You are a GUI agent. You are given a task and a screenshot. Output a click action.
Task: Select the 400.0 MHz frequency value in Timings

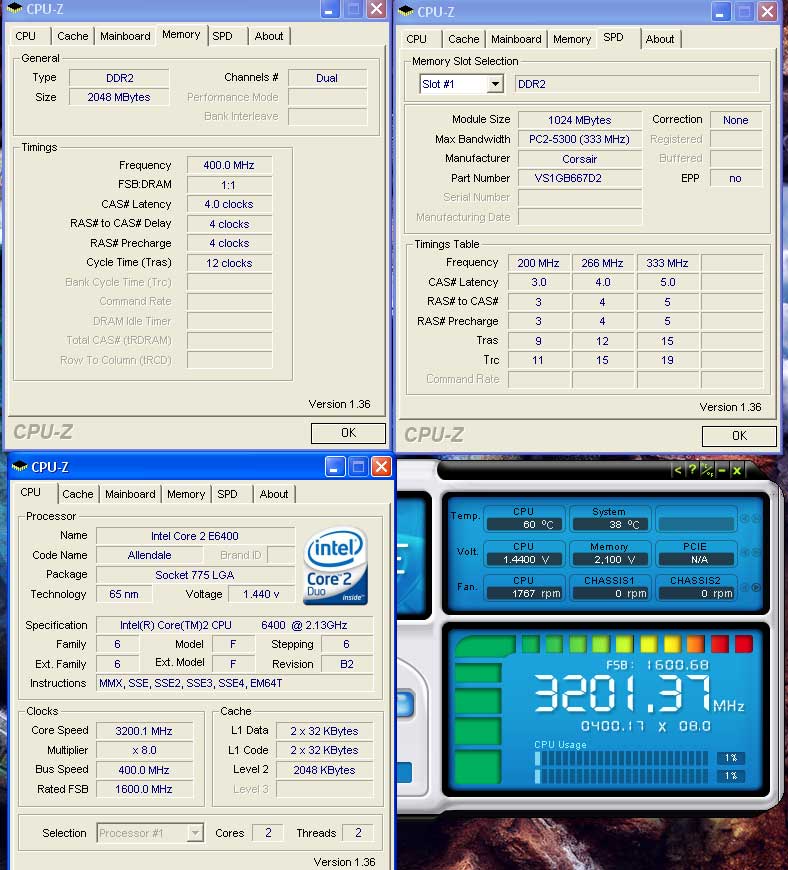pyautogui.click(x=229, y=165)
